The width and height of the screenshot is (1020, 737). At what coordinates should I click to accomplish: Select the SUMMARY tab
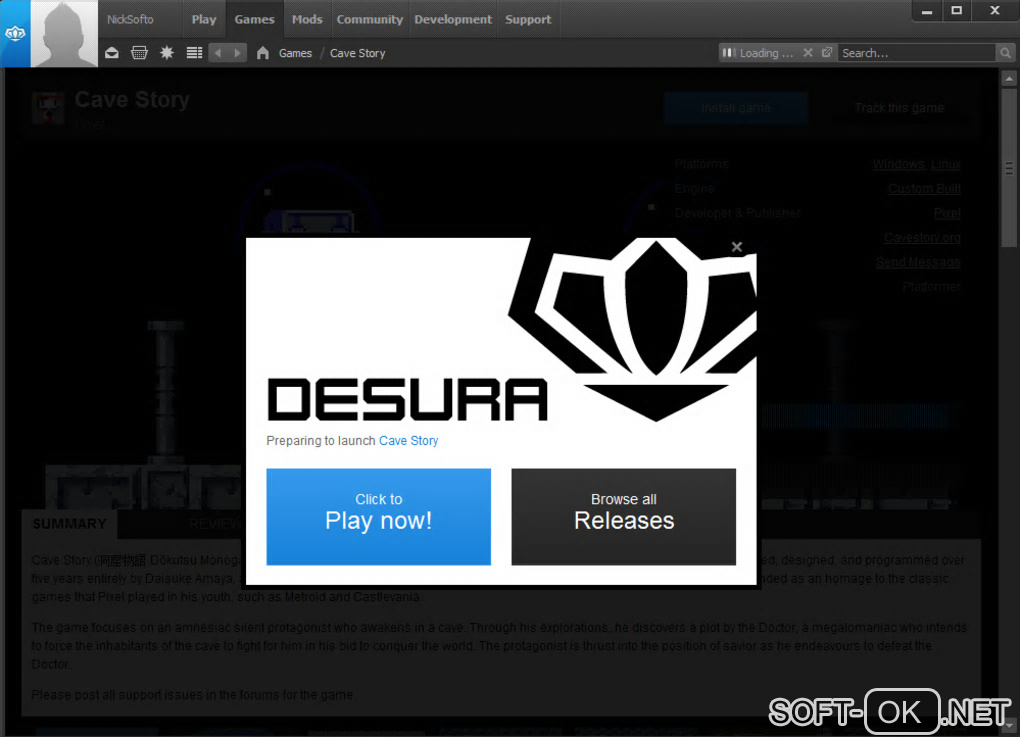tap(70, 524)
